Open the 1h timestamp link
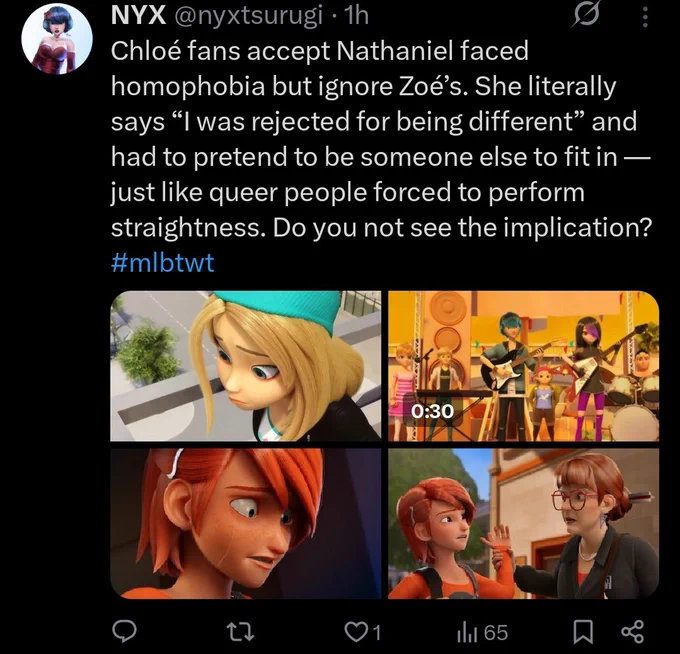The height and width of the screenshot is (654, 680). point(355,16)
